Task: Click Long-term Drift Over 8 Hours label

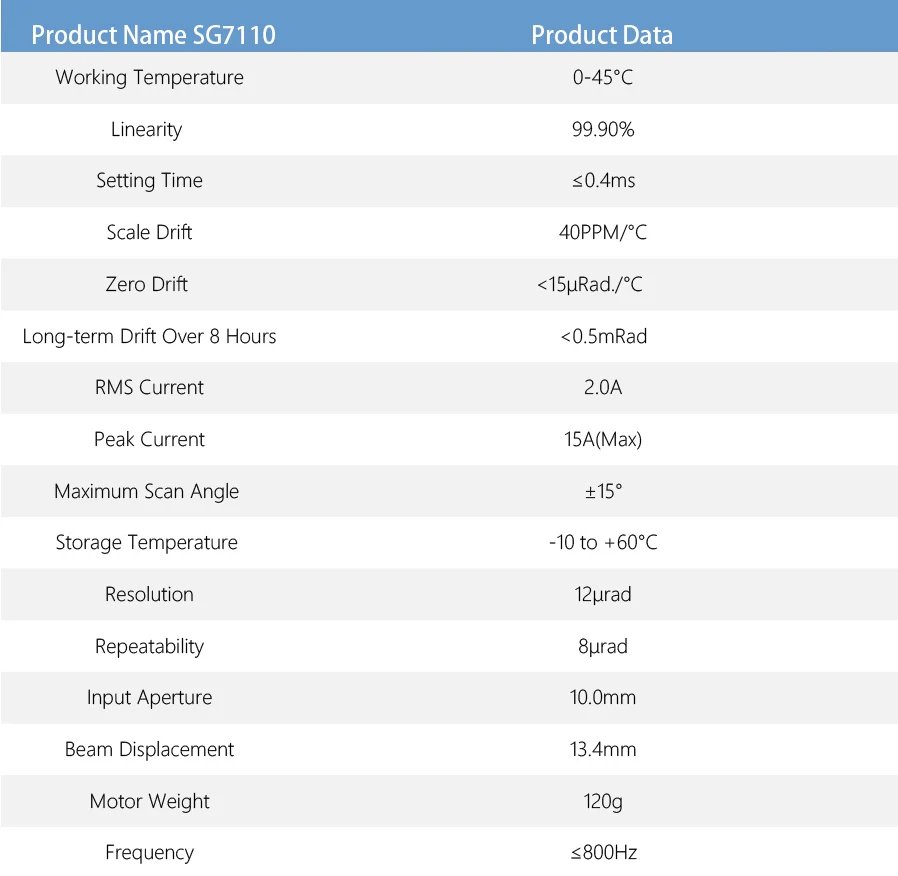Action: click(149, 336)
